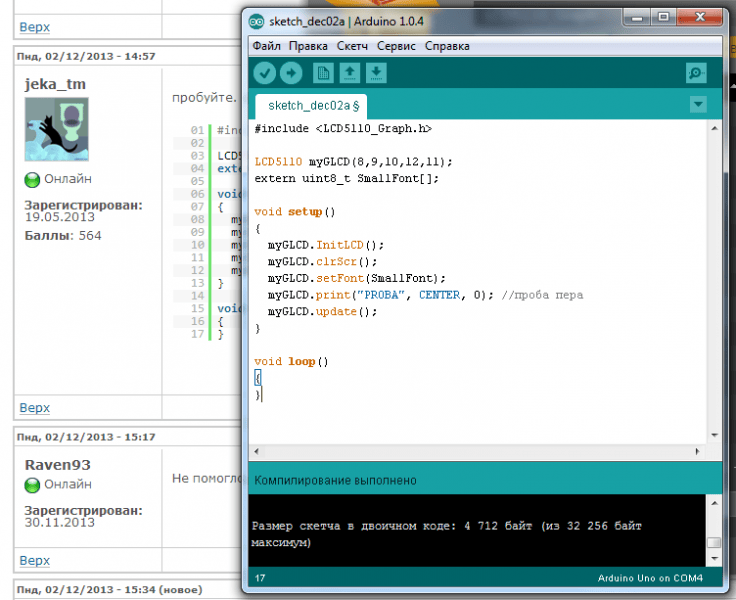Click the Компилирование выполнено status message
Viewport: 736px width, 600px height.
pos(335,480)
